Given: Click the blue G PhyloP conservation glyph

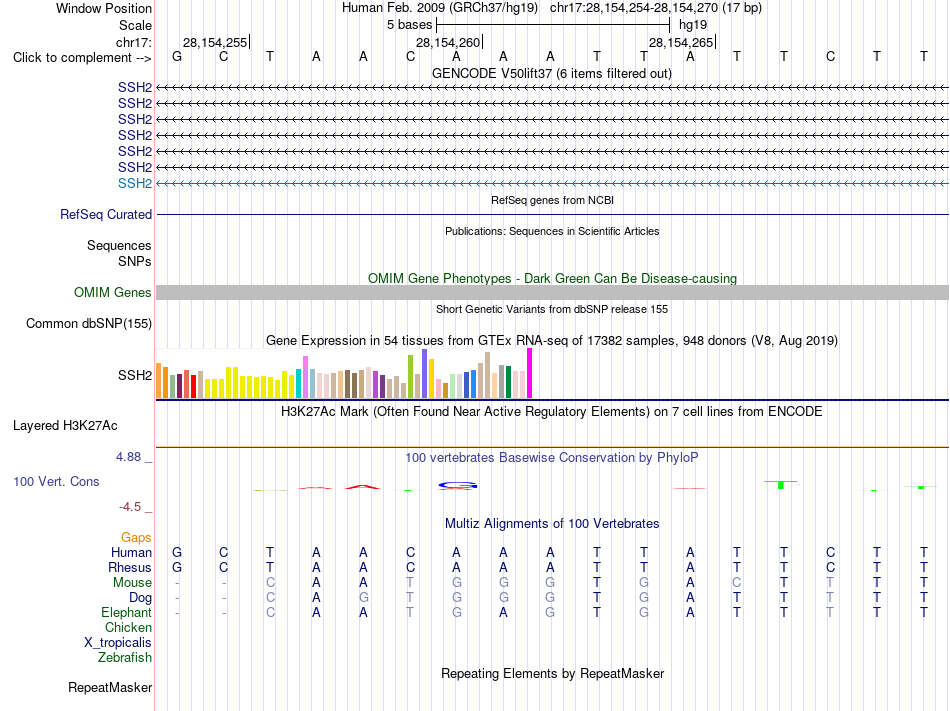Looking at the screenshot, I should (457, 485).
